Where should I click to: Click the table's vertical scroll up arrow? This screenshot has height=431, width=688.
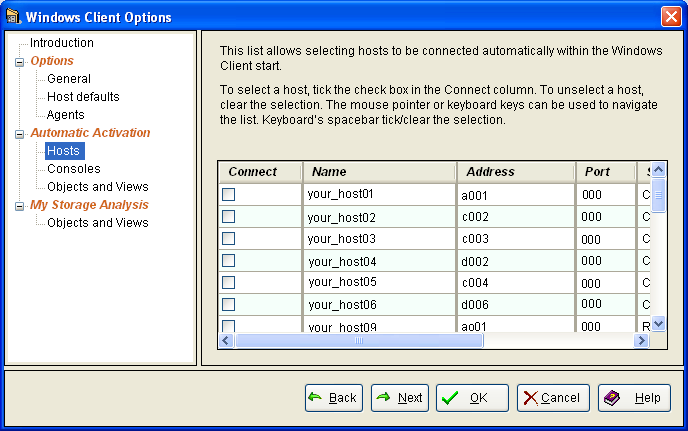[658, 169]
